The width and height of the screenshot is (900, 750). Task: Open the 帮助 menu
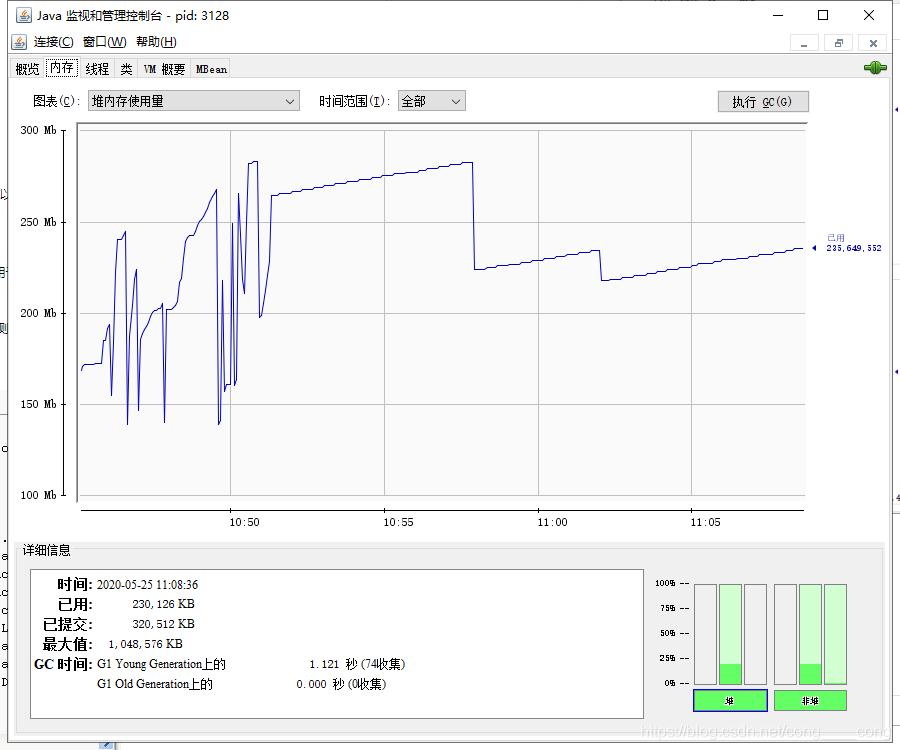coord(155,42)
